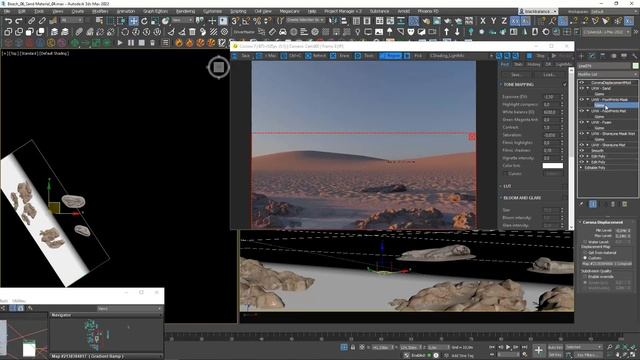Open the Arnold menu
Screen dimensions: 640x360
coord(404,11)
